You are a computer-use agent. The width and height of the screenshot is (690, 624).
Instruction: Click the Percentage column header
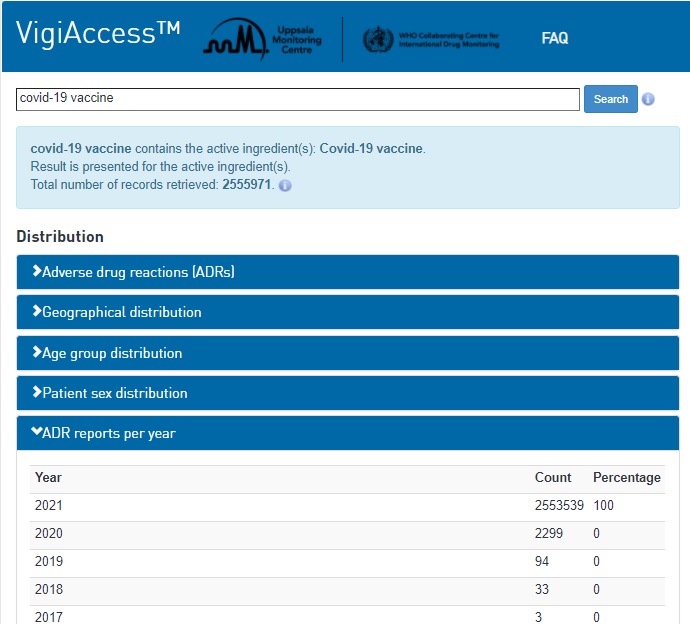click(x=627, y=477)
